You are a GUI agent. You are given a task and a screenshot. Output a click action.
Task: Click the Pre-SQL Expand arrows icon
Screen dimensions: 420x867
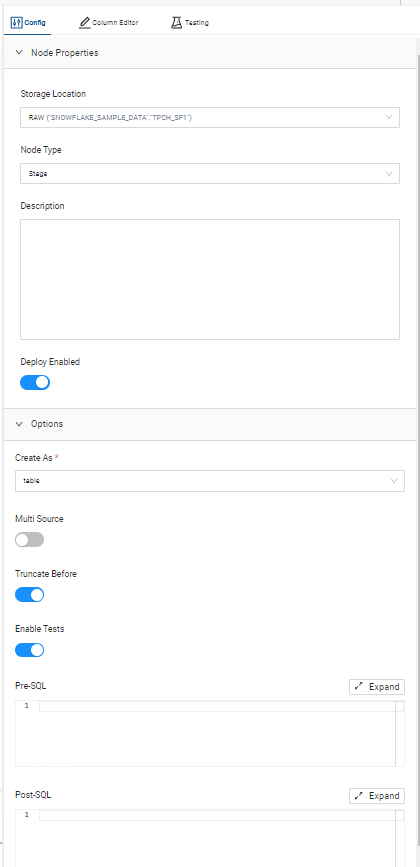click(359, 686)
